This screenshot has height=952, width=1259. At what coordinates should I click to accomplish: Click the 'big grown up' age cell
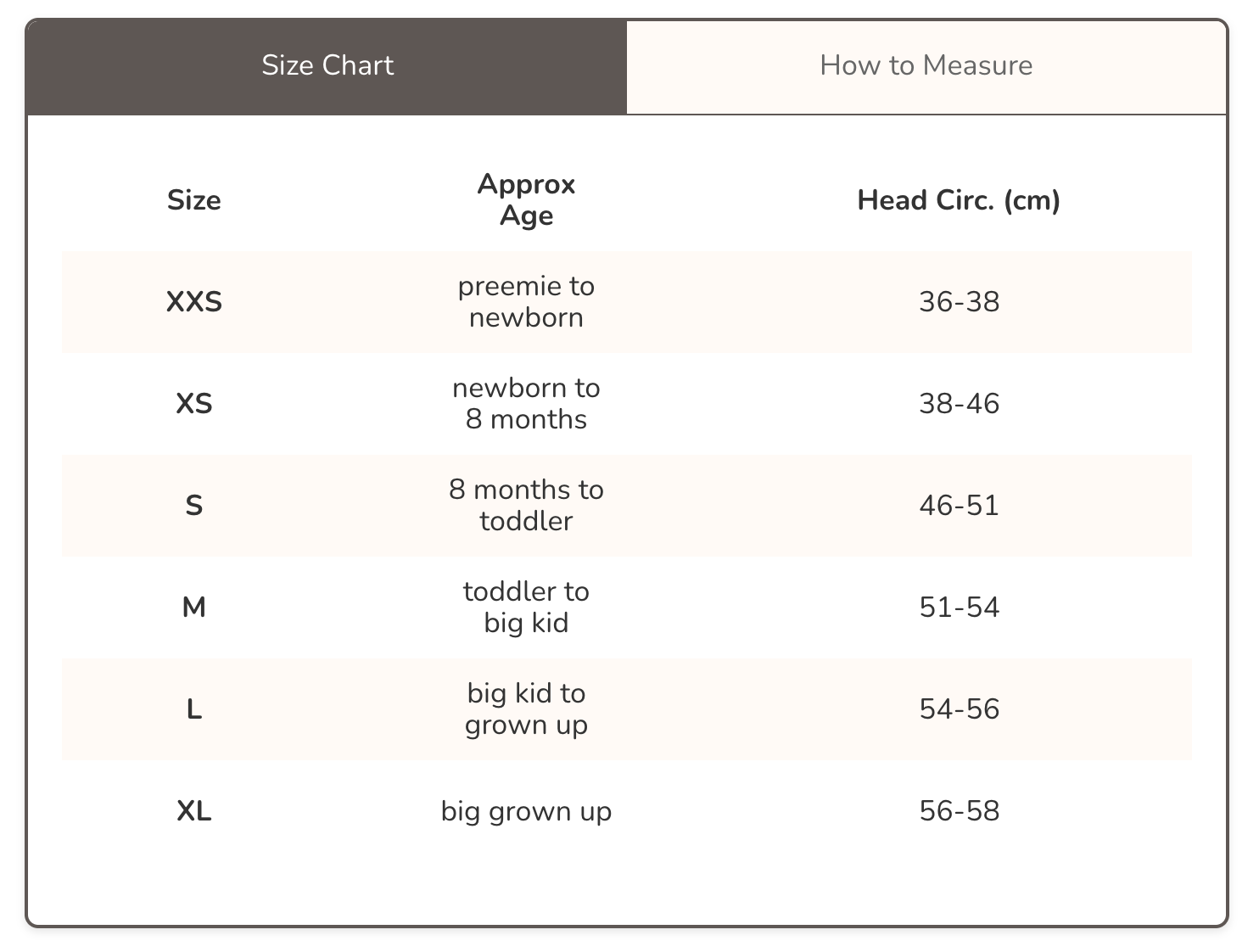pos(526,811)
